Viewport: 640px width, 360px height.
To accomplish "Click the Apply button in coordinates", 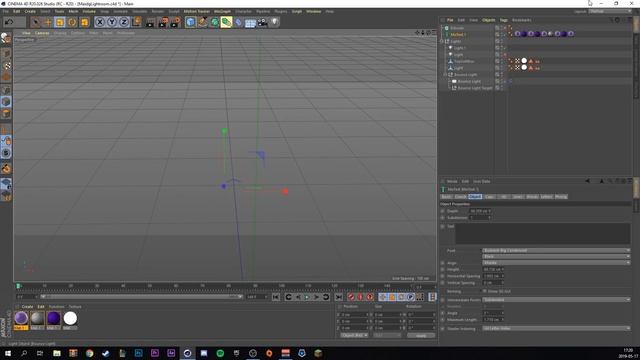I will [x=421, y=336].
